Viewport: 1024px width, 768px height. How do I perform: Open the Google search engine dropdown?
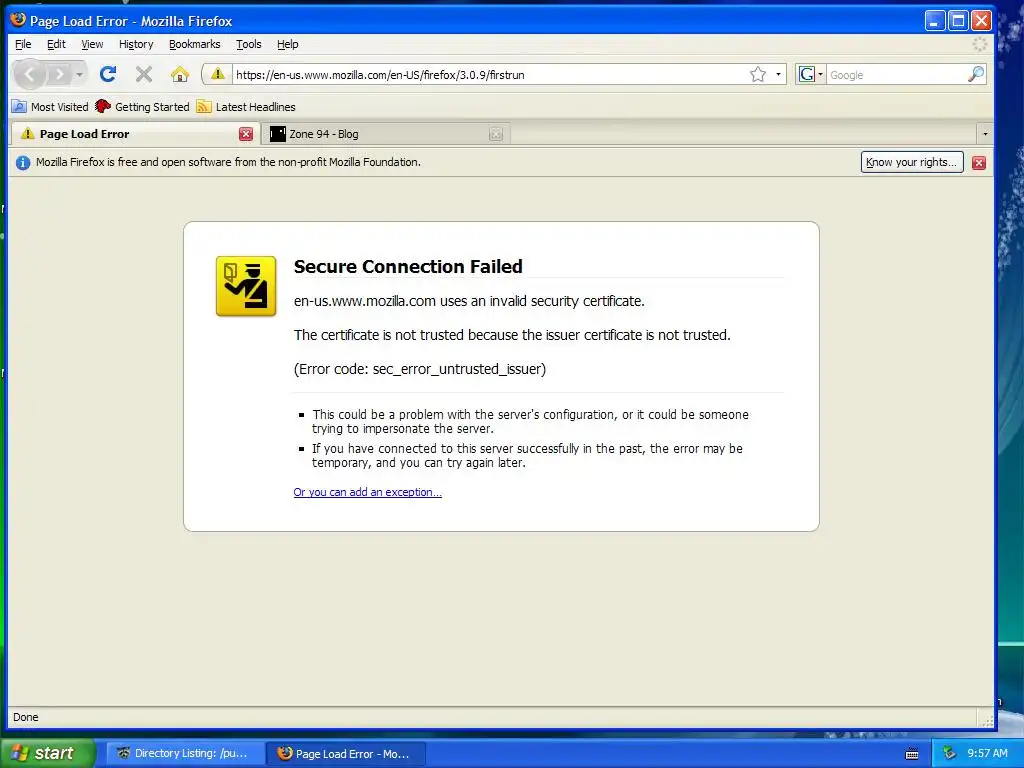810,74
